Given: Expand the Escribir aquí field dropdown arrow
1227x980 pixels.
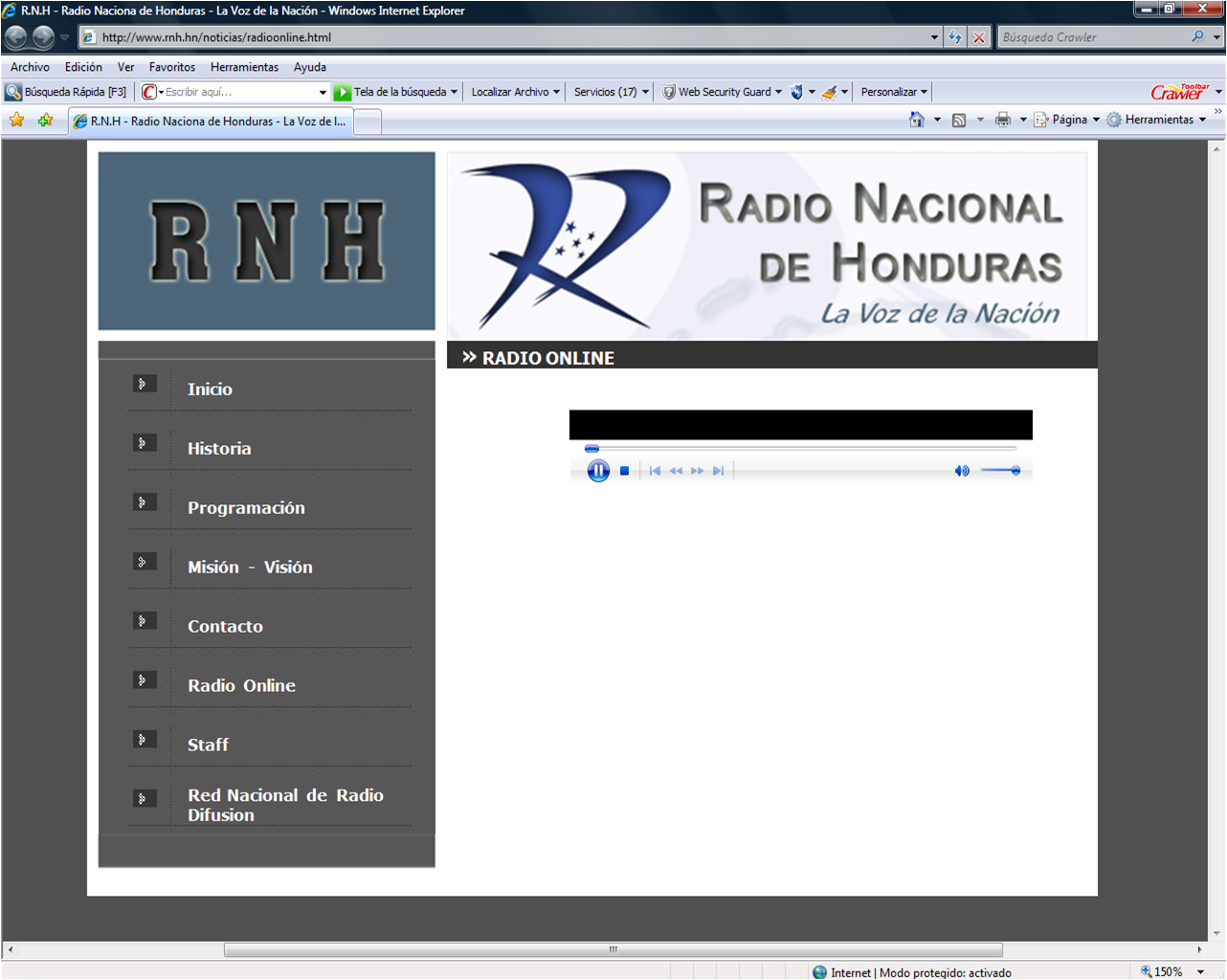Looking at the screenshot, I should coord(323,93).
